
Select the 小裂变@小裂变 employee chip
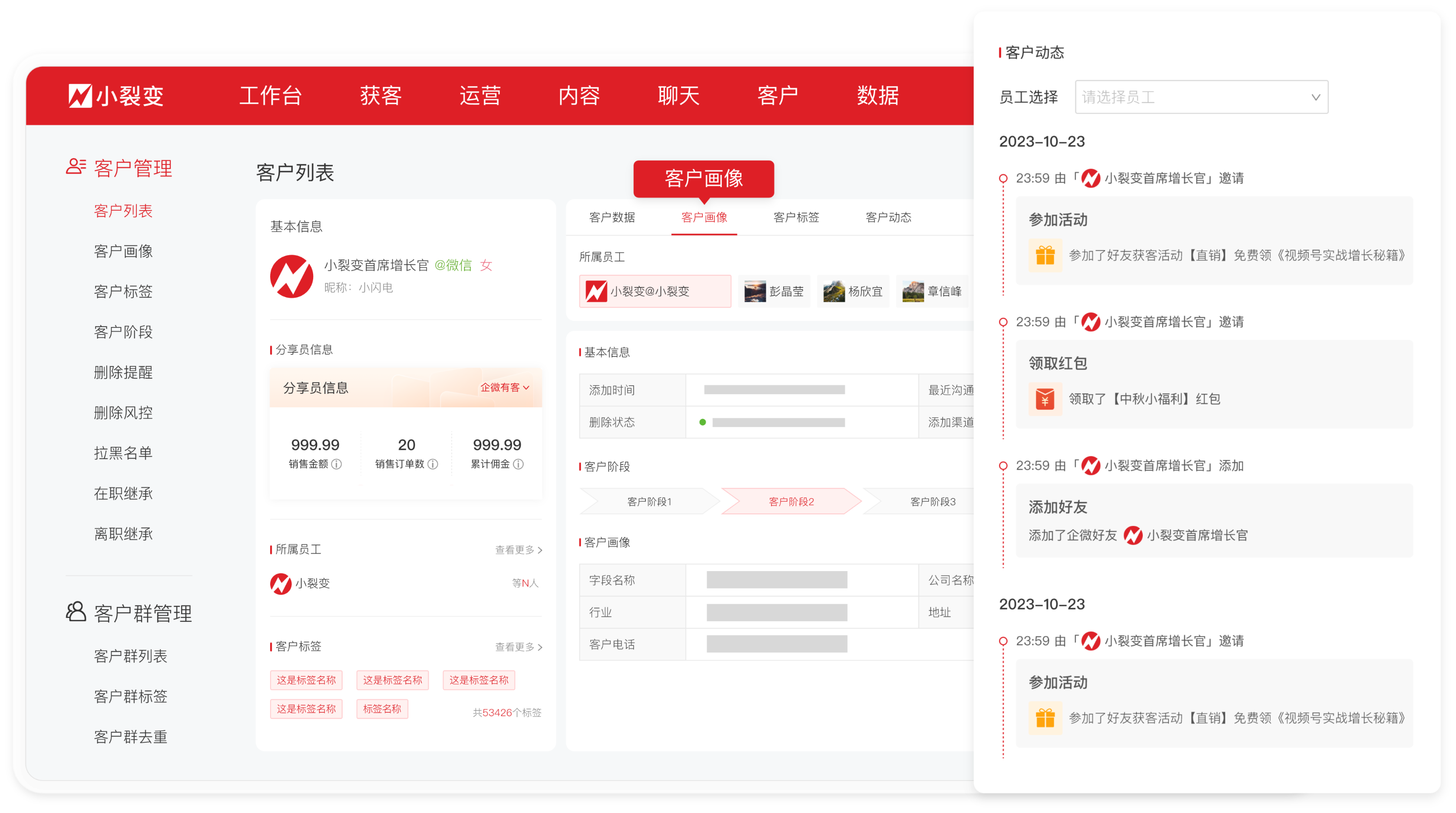(655, 291)
